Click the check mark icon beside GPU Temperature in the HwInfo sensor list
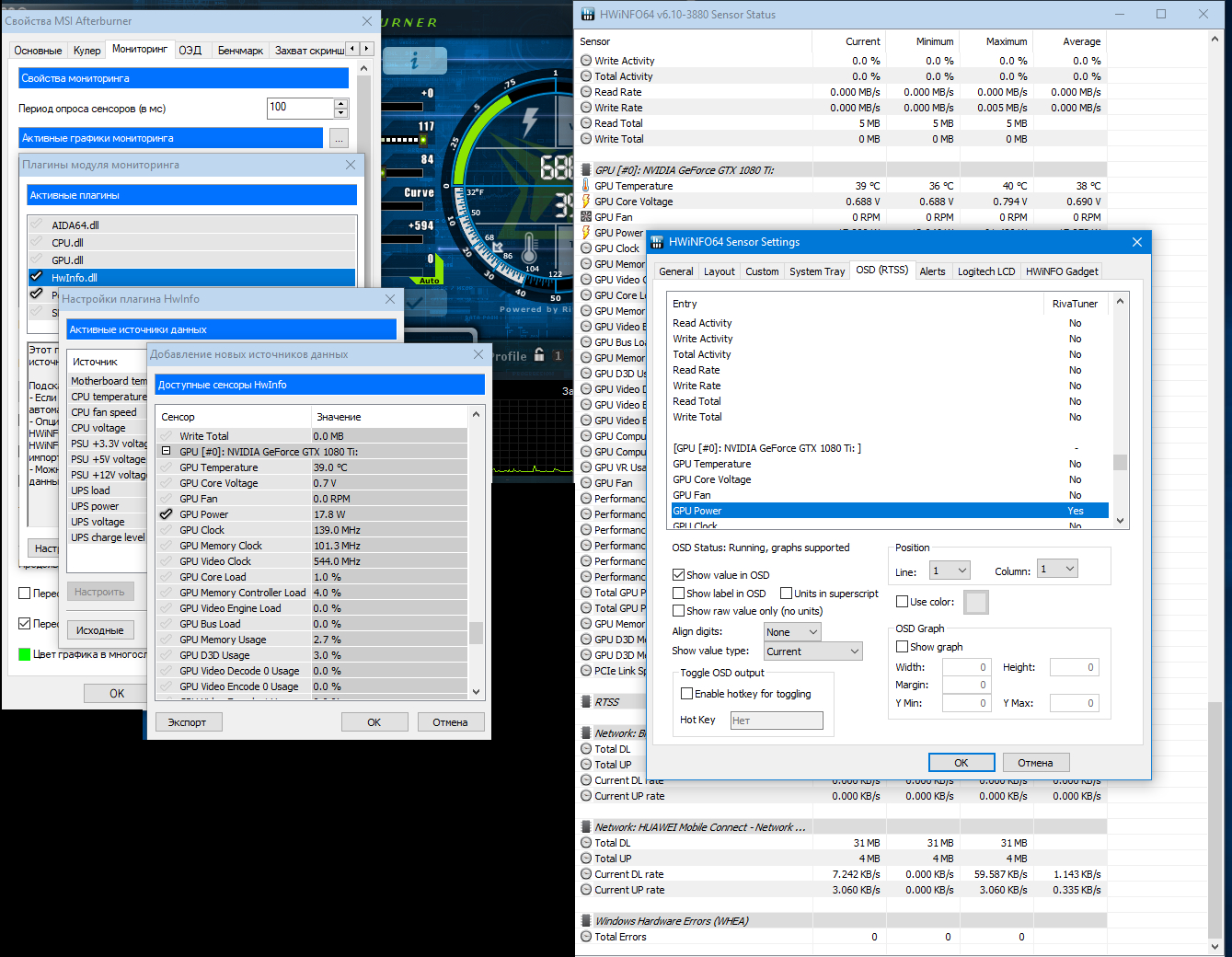The image size is (1232, 957). [167, 467]
